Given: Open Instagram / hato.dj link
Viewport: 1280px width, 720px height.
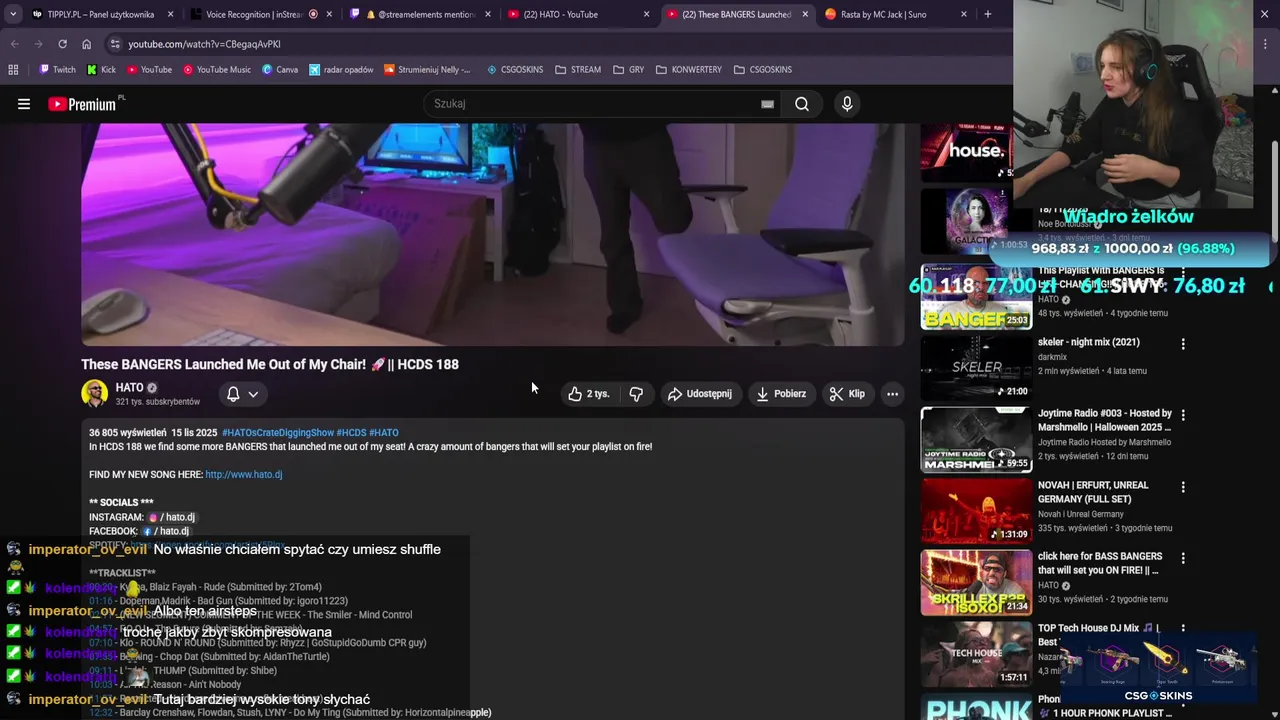Looking at the screenshot, I should [x=172, y=517].
